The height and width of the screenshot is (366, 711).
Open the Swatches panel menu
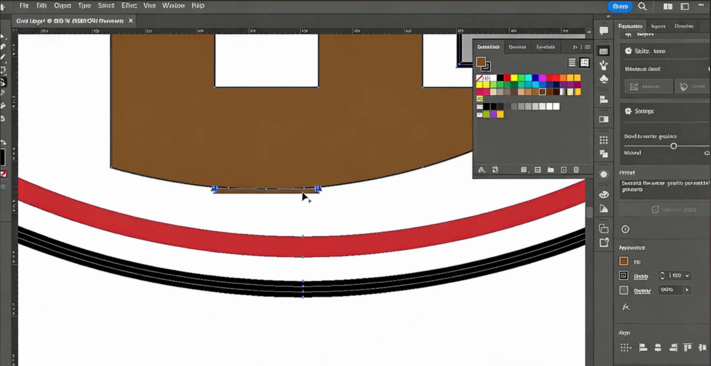[587, 47]
